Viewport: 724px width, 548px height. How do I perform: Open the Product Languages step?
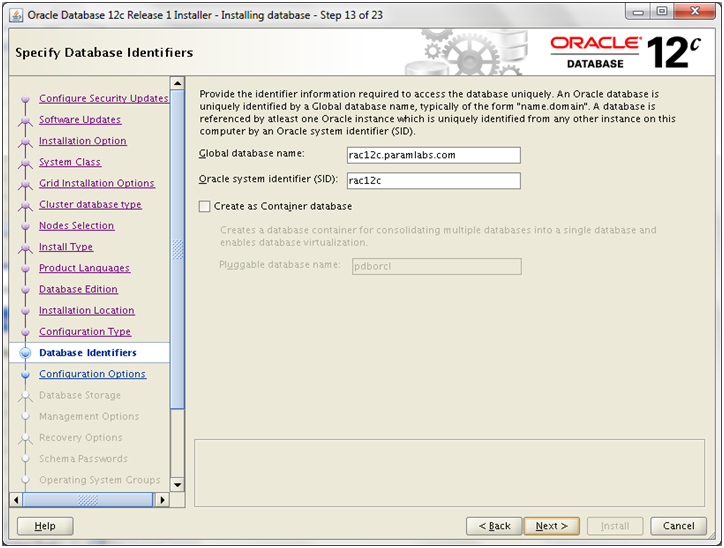click(x=84, y=268)
